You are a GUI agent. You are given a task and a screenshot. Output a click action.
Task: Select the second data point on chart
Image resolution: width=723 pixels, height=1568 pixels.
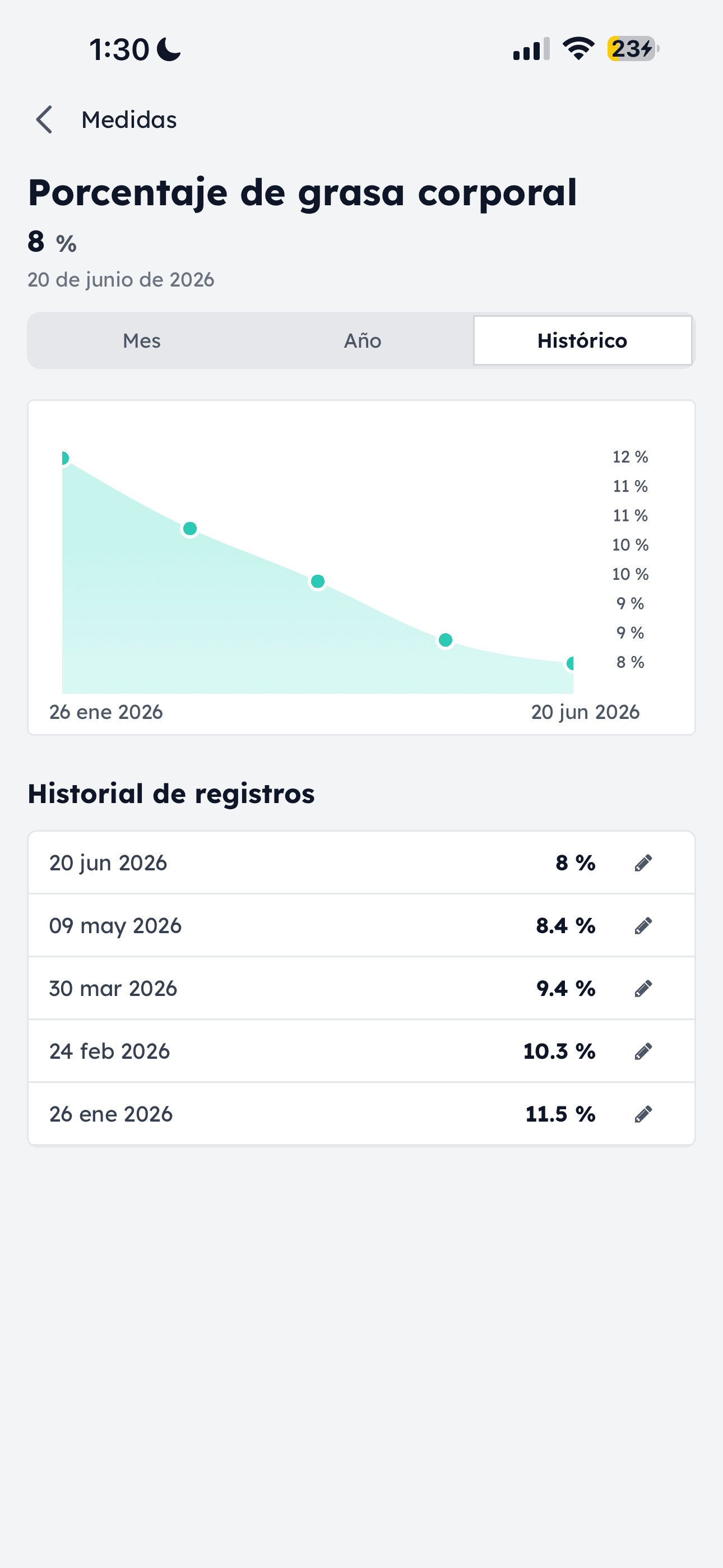pos(190,528)
